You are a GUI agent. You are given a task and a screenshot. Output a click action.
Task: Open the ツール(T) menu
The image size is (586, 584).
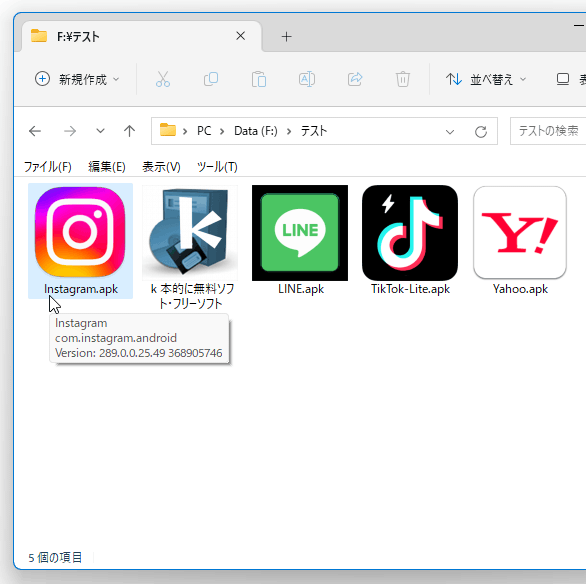(x=217, y=167)
